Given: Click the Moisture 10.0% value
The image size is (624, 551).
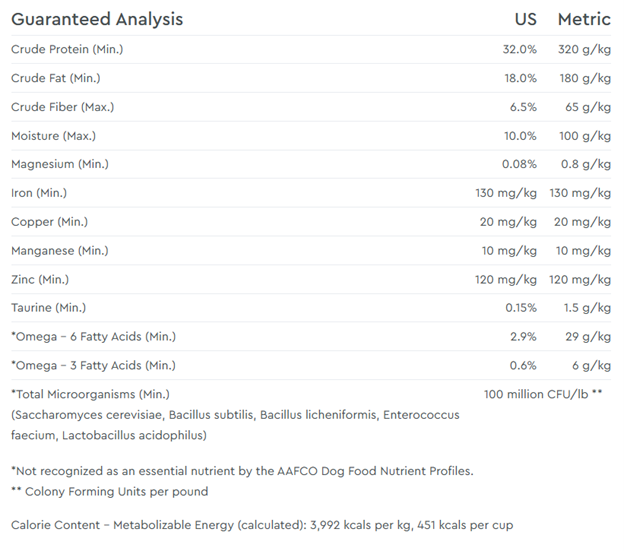Looking at the screenshot, I should (x=519, y=135).
